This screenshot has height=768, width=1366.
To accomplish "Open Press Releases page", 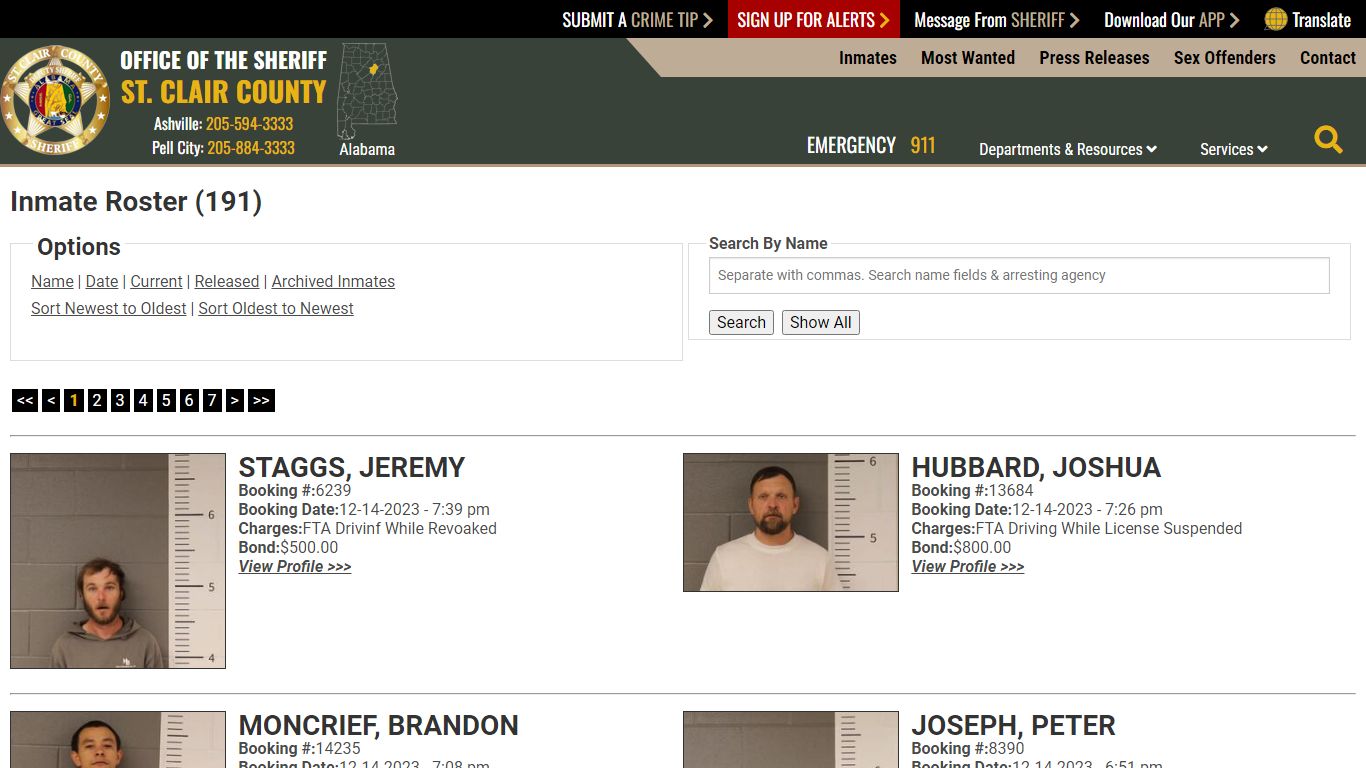I will [1094, 58].
